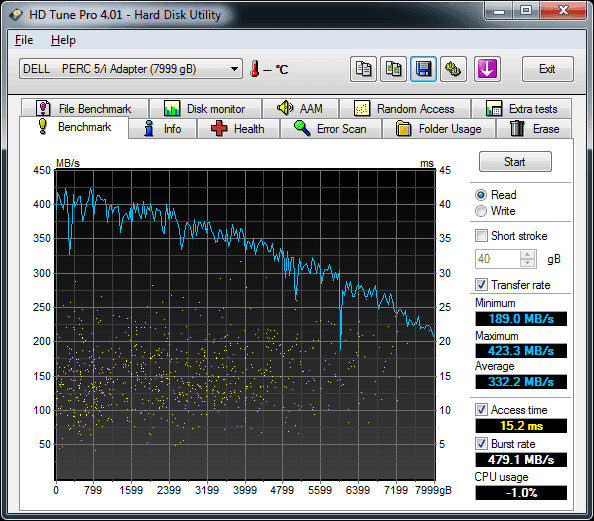Click the thermometer temperature icon
This screenshot has height=521, width=594.
click(x=255, y=69)
